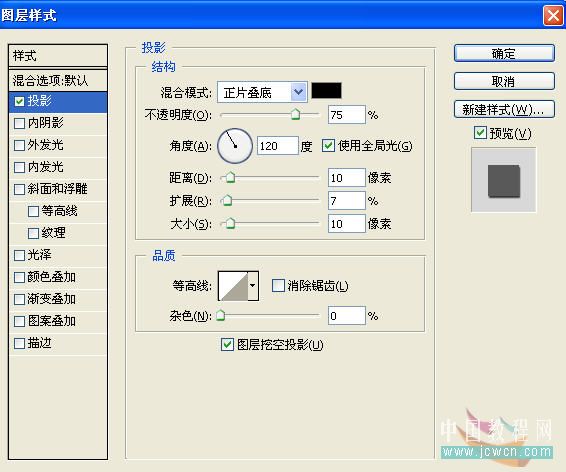566x472 pixels.
Task: Enable the 渐变叠加 checkbox
Action: point(19,300)
